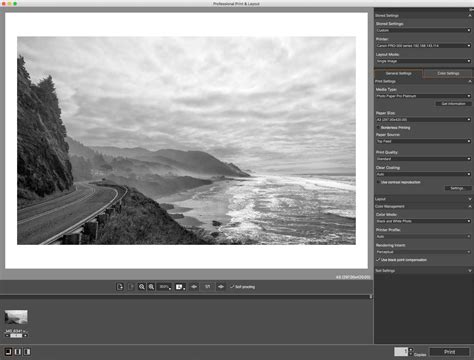Adjust Copies count with stepper arrows
Screen dimensions: 474x360
pyautogui.click(x=411, y=351)
